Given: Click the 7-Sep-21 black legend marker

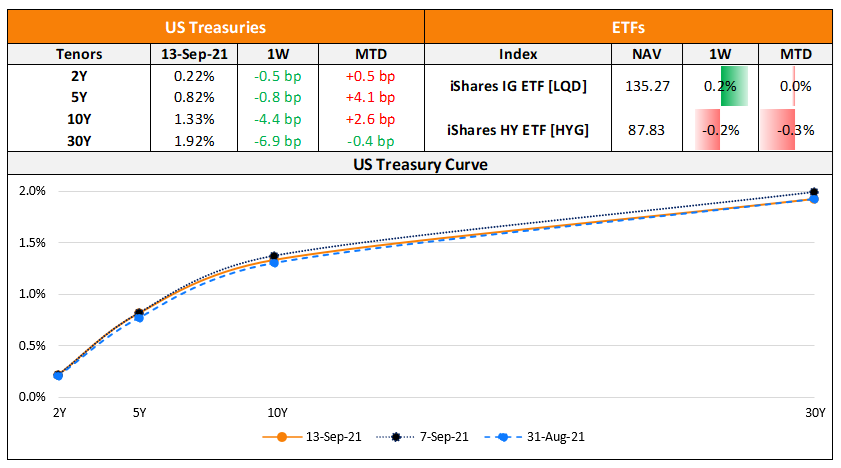Looking at the screenshot, I should pos(395,437).
